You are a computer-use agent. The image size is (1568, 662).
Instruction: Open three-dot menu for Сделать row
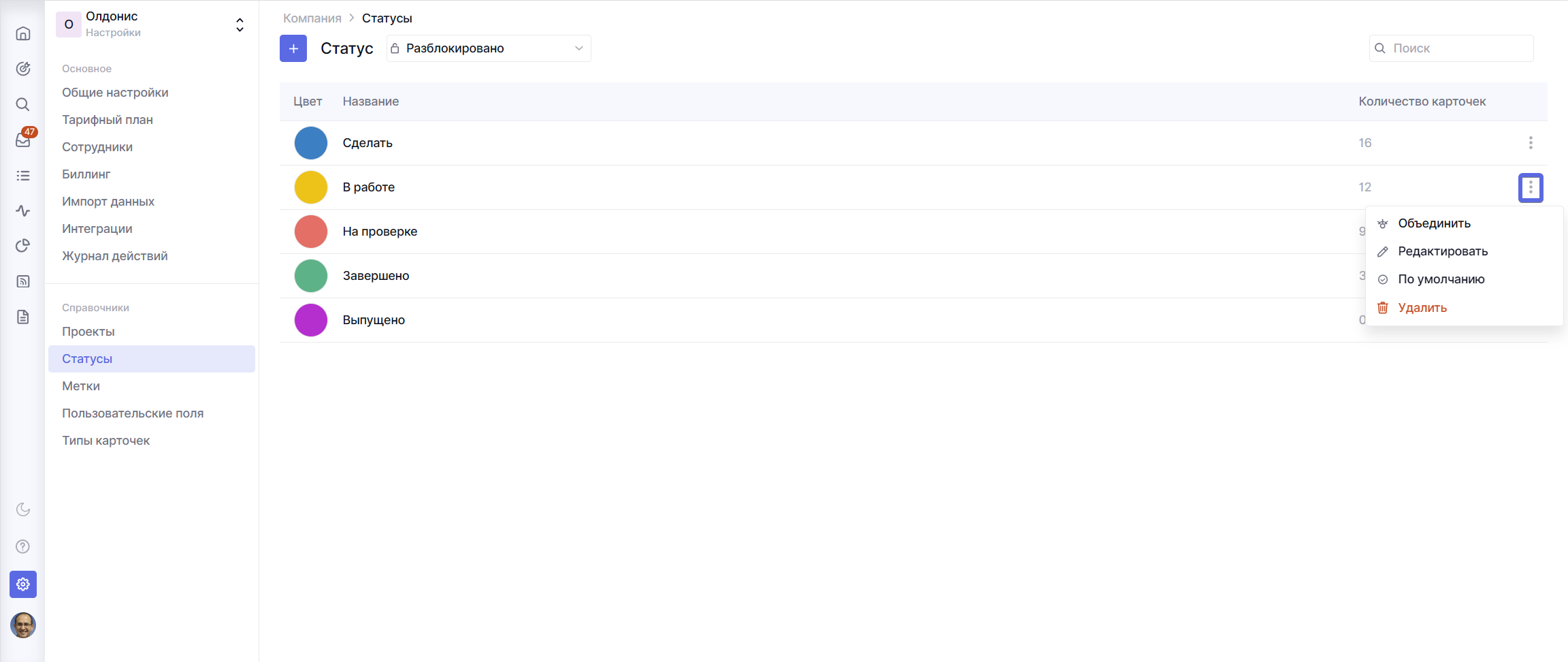[1531, 143]
